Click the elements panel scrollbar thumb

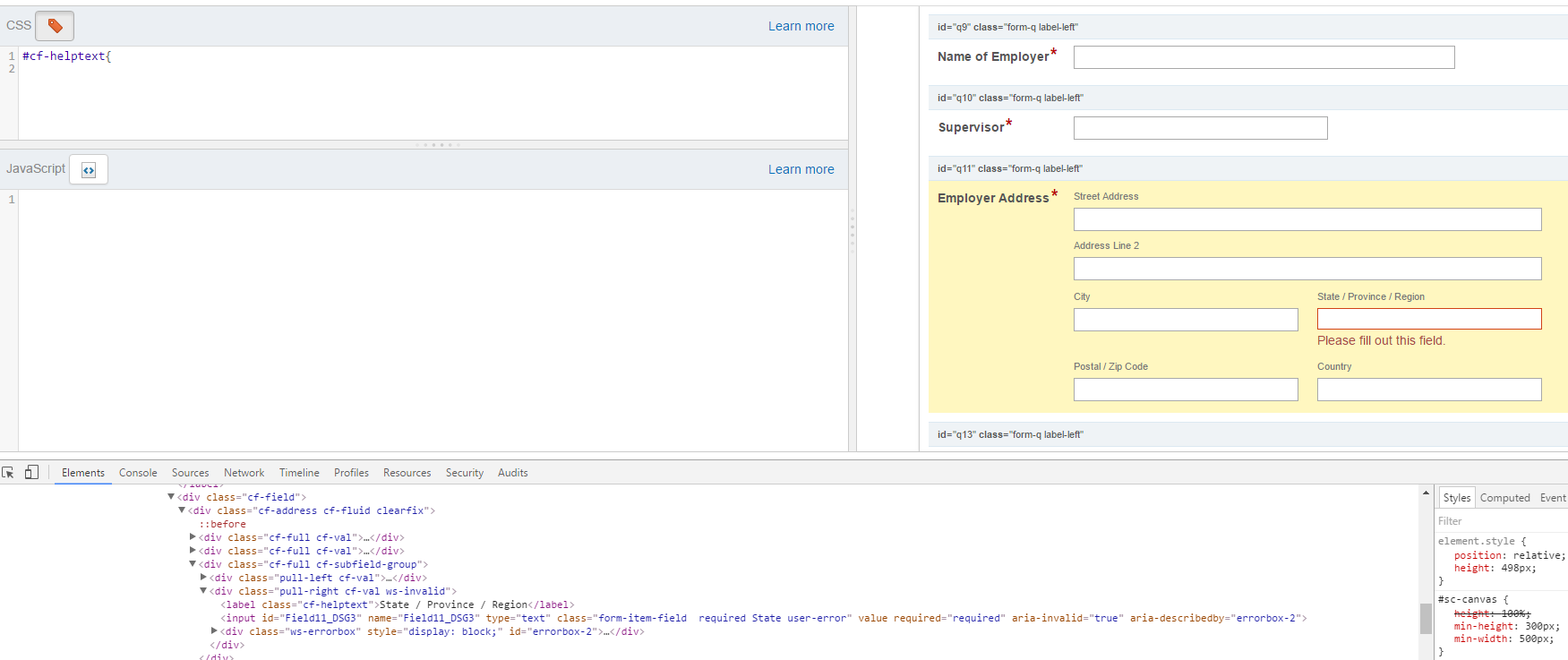(x=1426, y=619)
